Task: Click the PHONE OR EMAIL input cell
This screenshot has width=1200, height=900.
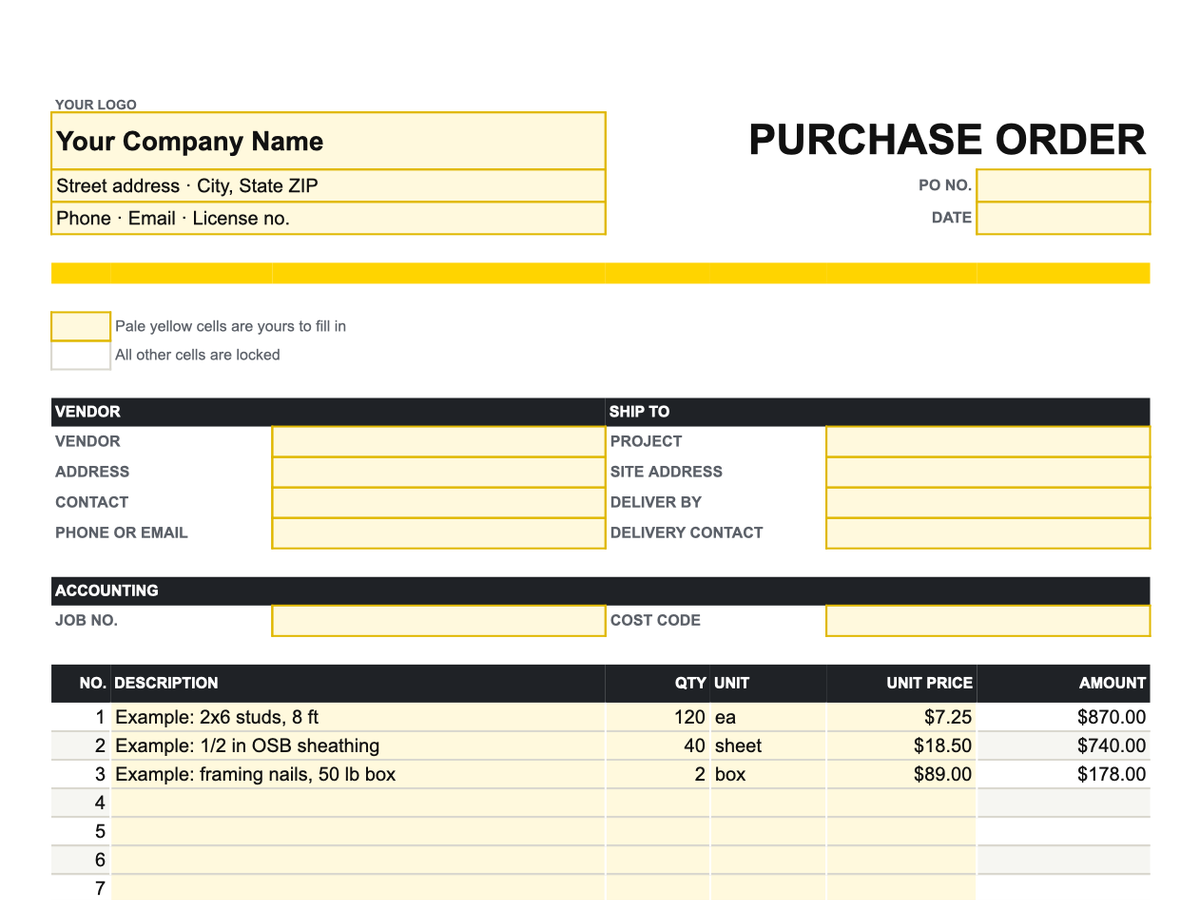Action: [438, 533]
